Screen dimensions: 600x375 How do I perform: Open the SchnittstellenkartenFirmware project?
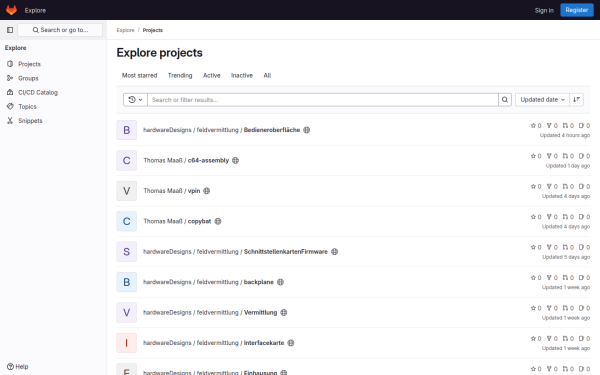coord(286,251)
